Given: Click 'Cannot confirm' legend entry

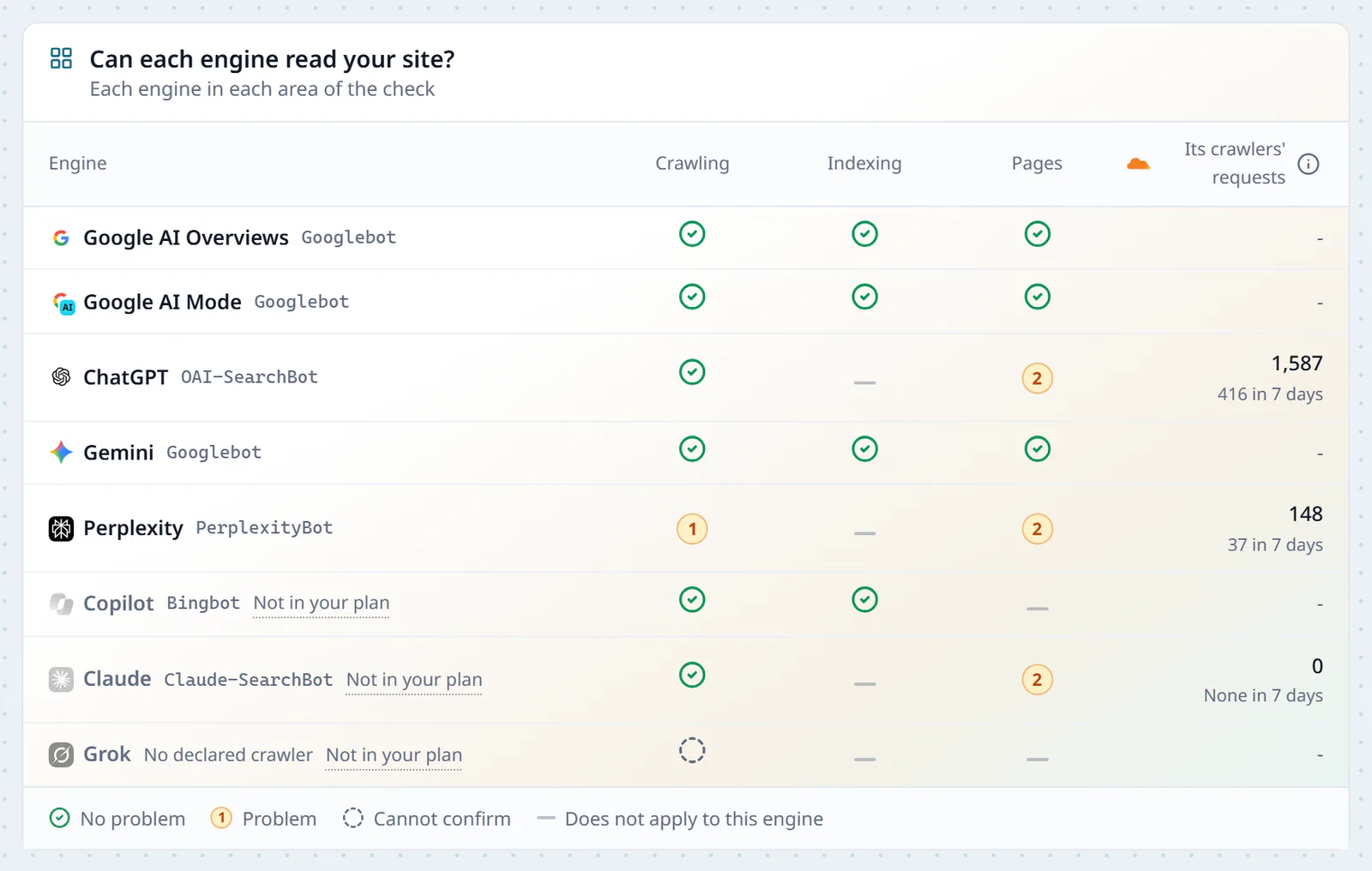Looking at the screenshot, I should click(x=426, y=819).
